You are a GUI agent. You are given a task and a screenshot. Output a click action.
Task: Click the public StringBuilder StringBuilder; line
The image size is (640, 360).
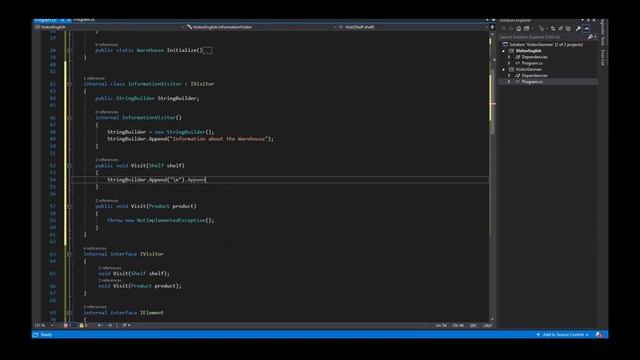(x=147, y=98)
